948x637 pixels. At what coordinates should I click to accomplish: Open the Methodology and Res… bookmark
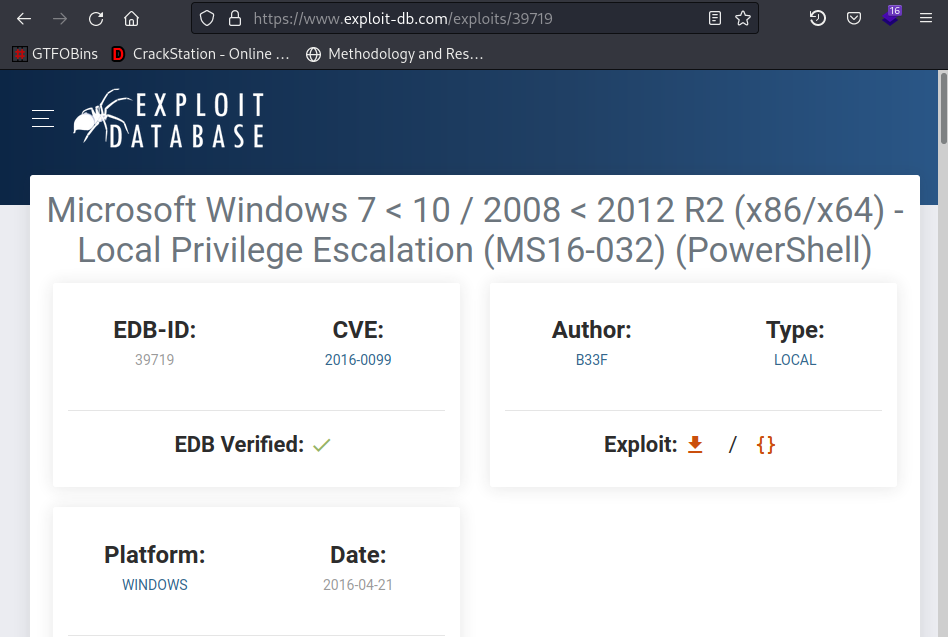395,54
